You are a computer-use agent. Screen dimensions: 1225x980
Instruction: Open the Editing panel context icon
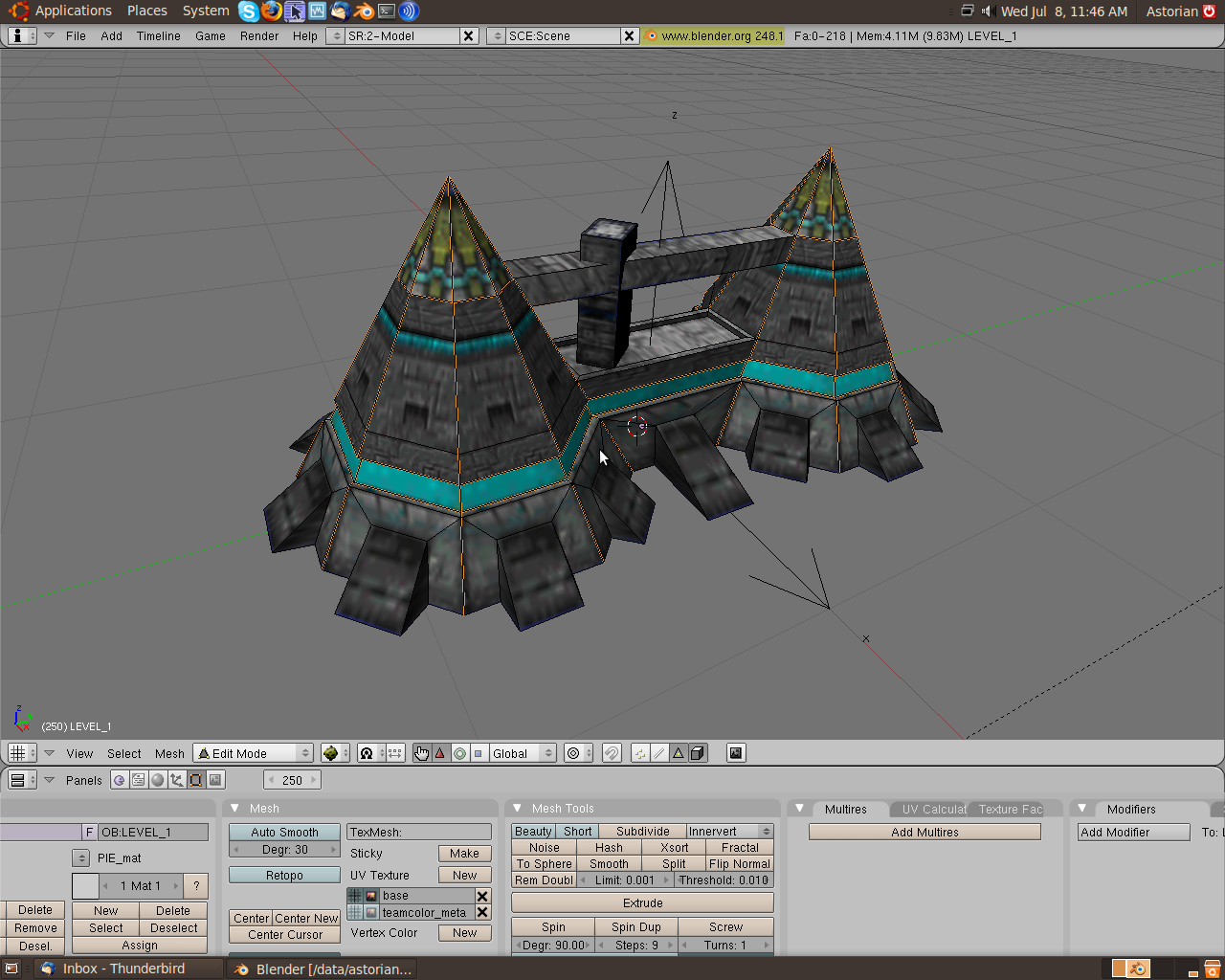[196, 780]
